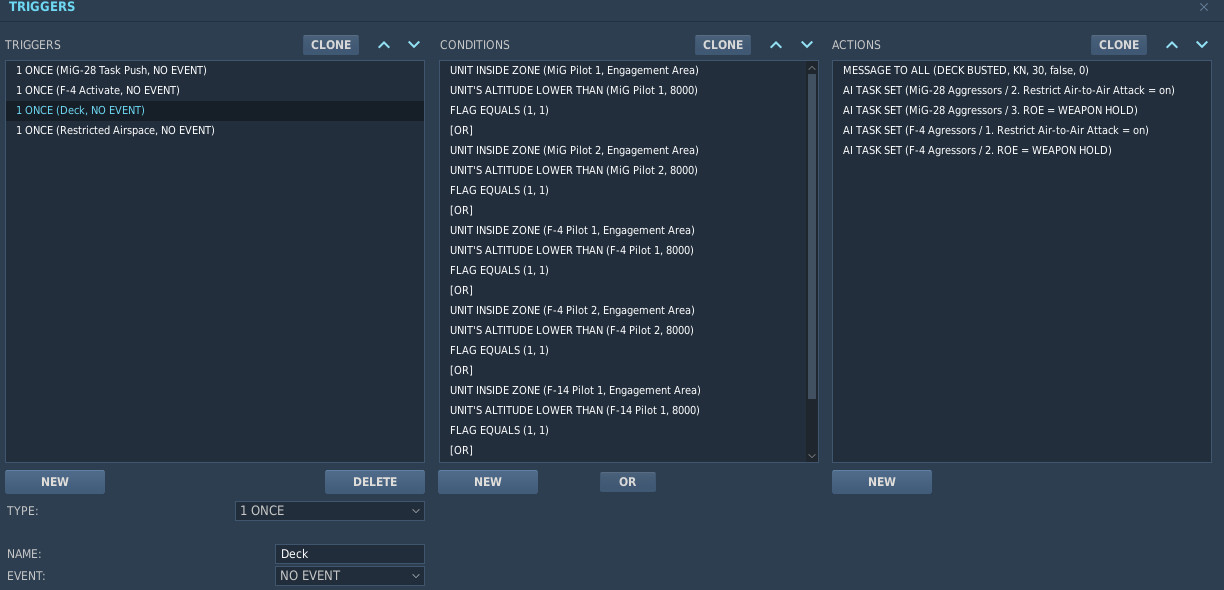
Task: Select altitude lower than F-4 Pilot 2 condition
Action: (623, 331)
